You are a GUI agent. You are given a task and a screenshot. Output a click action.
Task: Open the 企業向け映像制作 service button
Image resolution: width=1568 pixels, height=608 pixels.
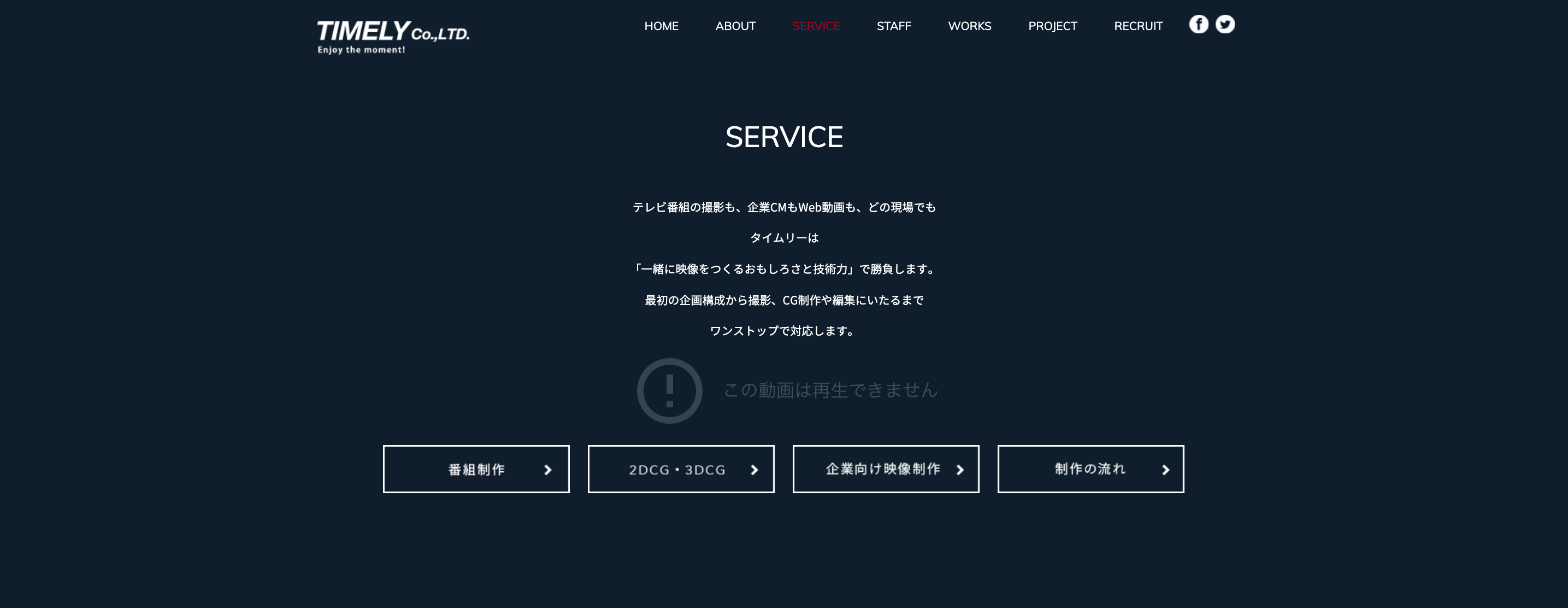(886, 469)
